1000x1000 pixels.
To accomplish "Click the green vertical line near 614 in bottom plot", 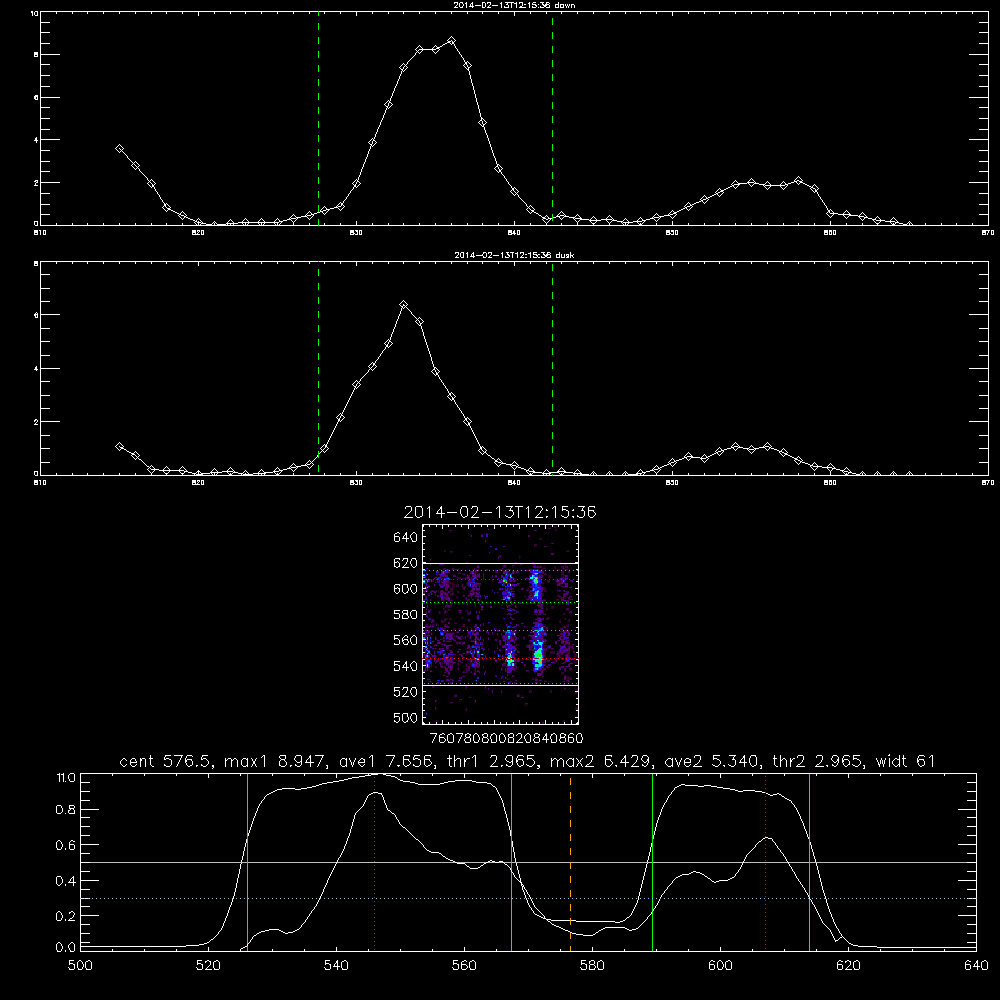I will pos(809,861).
